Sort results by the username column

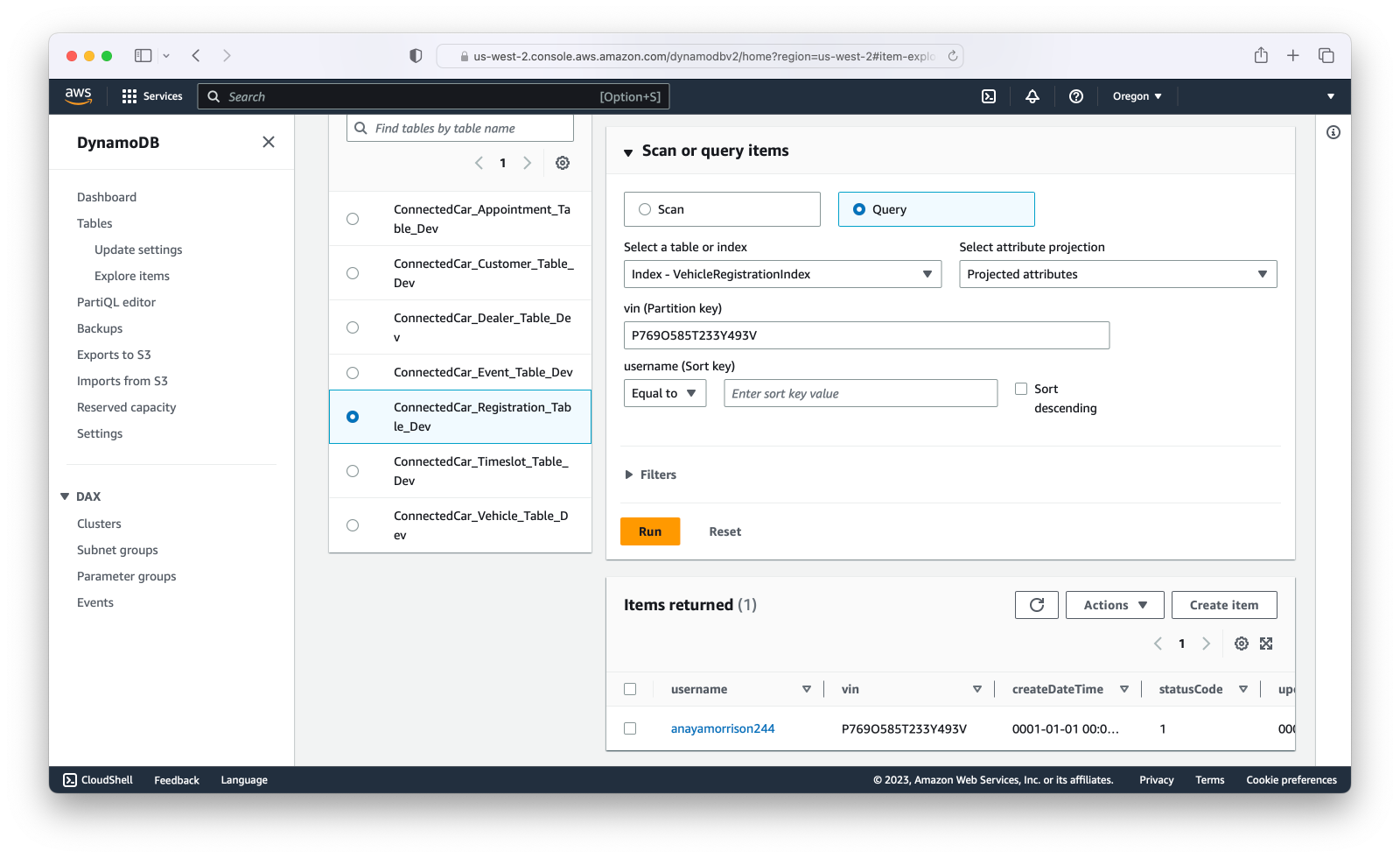(807, 690)
